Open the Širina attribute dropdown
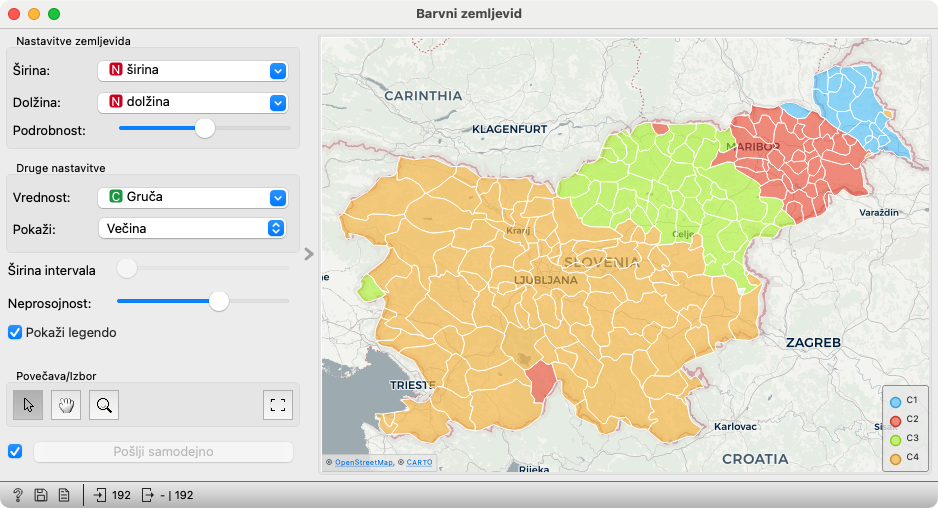Image resolution: width=938 pixels, height=508 pixels. click(193, 71)
